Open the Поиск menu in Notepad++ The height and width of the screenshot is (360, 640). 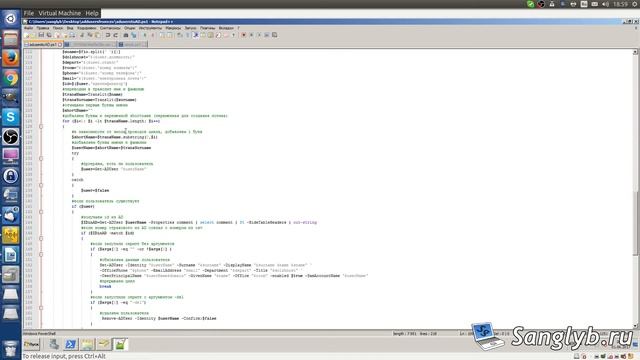point(58,28)
